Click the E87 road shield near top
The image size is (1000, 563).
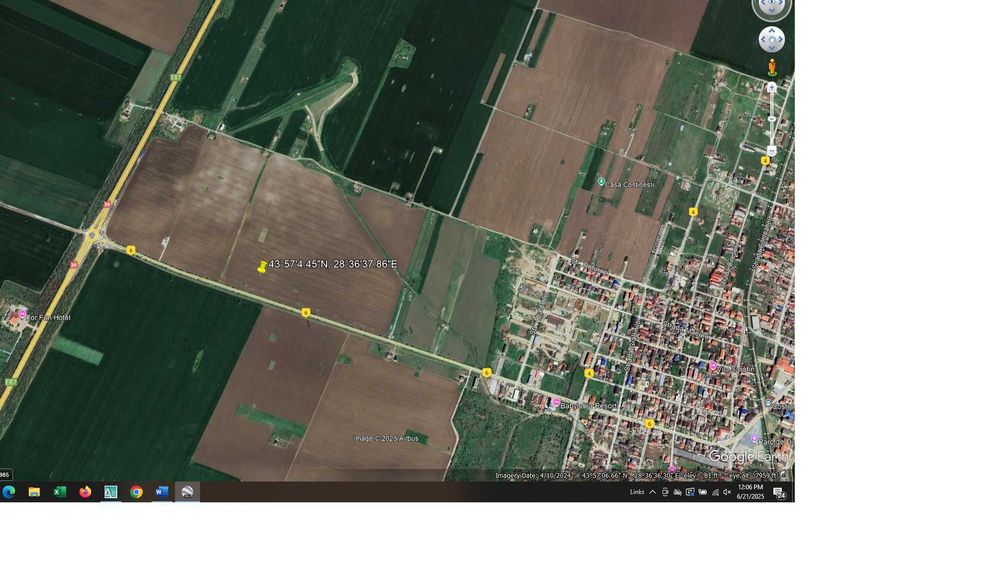pos(176,78)
